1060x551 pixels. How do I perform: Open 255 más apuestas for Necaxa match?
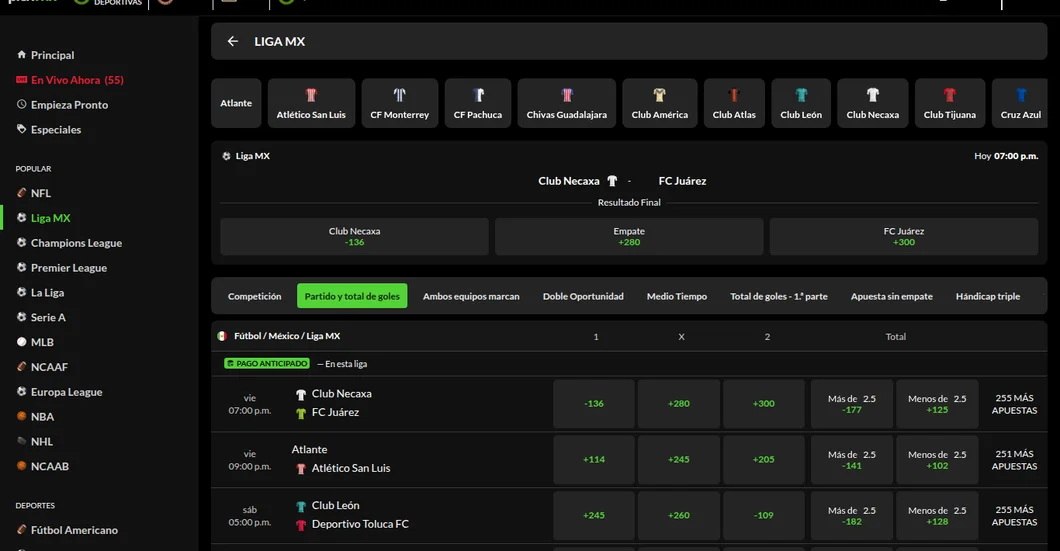pos(1014,404)
